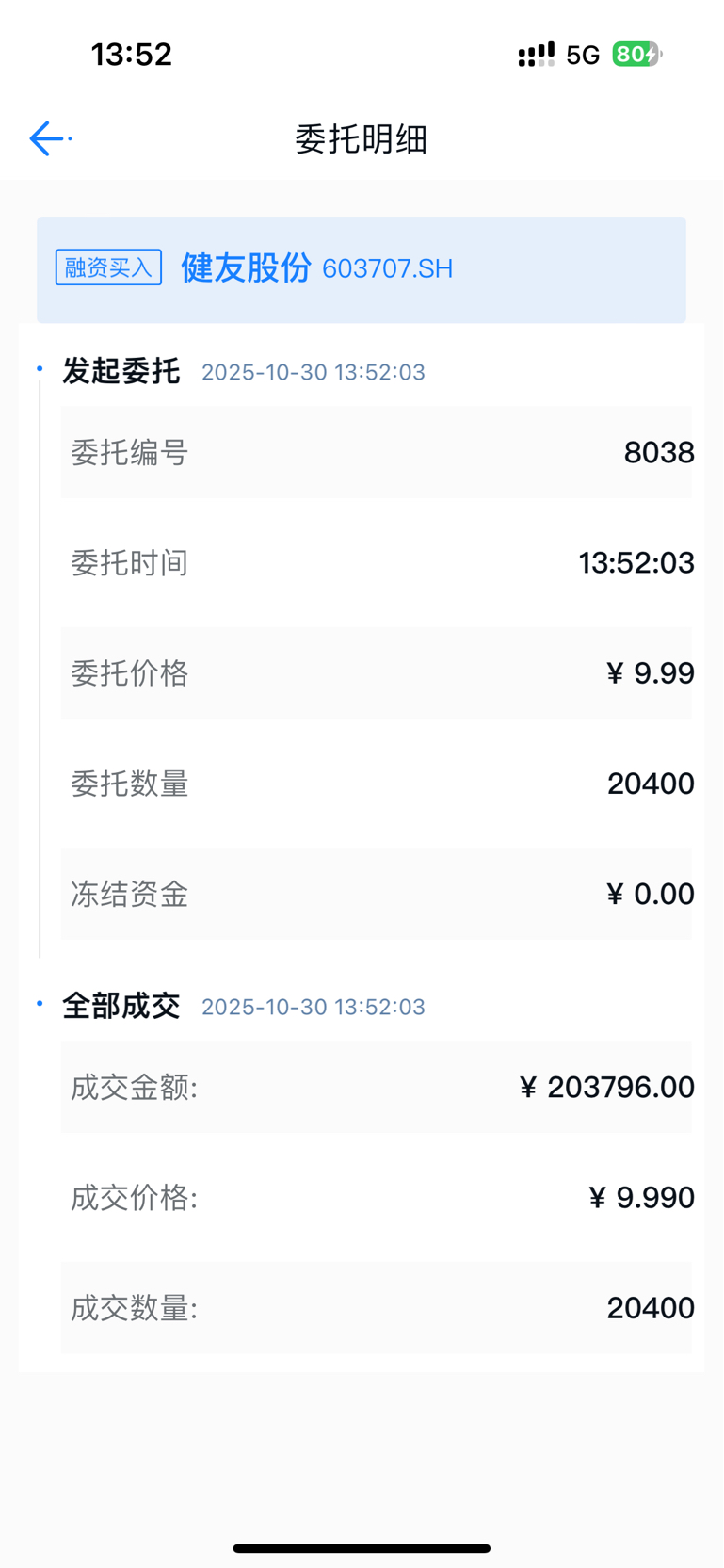Tap the 5G network indicator
This screenshot has height=1568, width=724.
click(583, 56)
